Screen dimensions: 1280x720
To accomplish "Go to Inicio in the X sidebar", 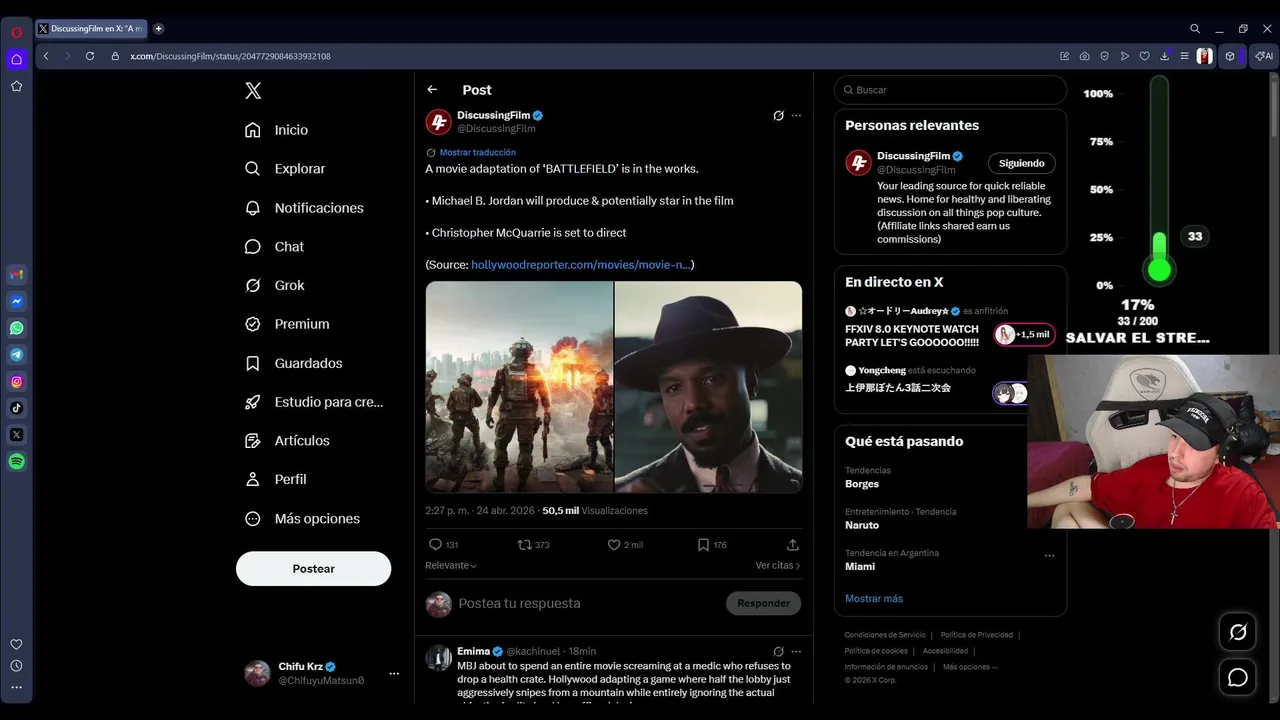I will [x=277, y=130].
